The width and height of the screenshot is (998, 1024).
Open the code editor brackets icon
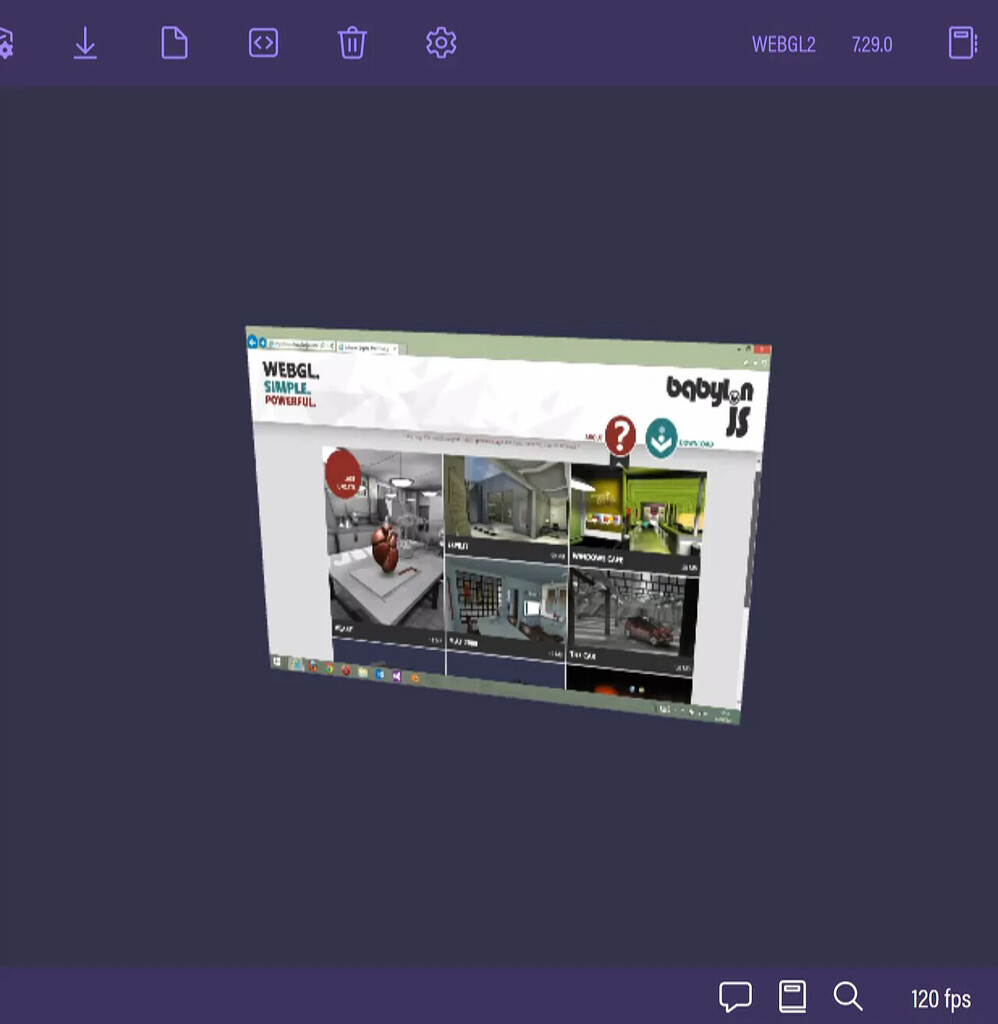(262, 42)
